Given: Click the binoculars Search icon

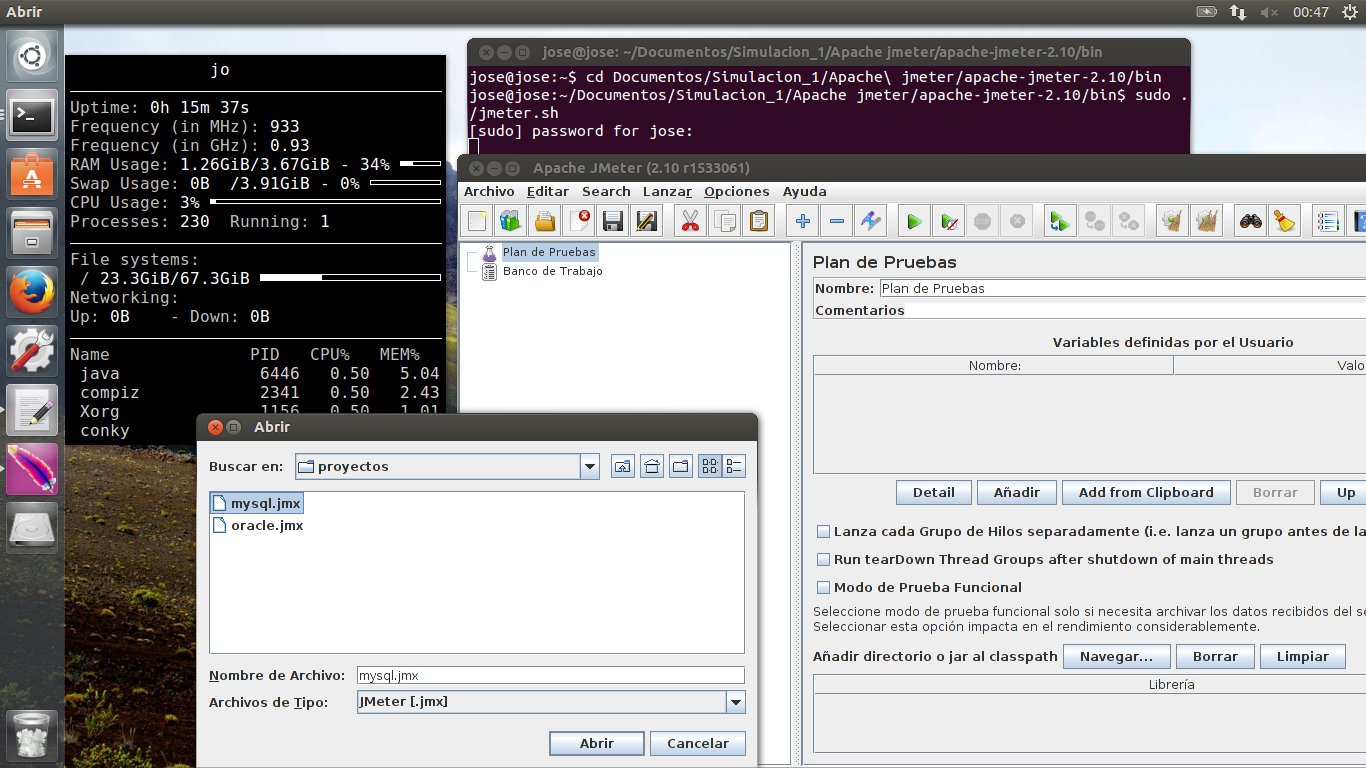Looking at the screenshot, I should pyautogui.click(x=1251, y=221).
